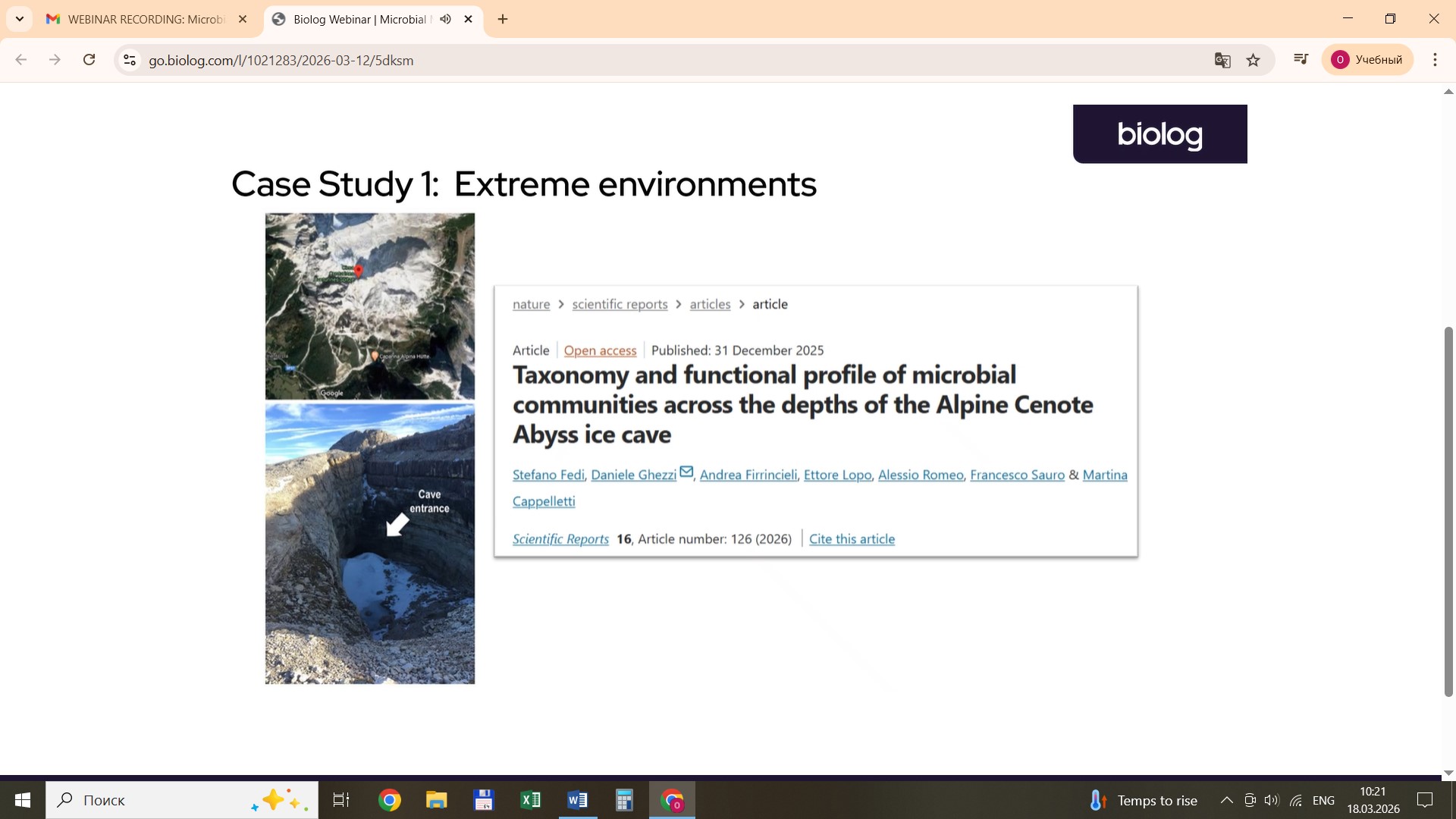Open system volume control icon
The height and width of the screenshot is (819, 1456).
(x=1272, y=800)
